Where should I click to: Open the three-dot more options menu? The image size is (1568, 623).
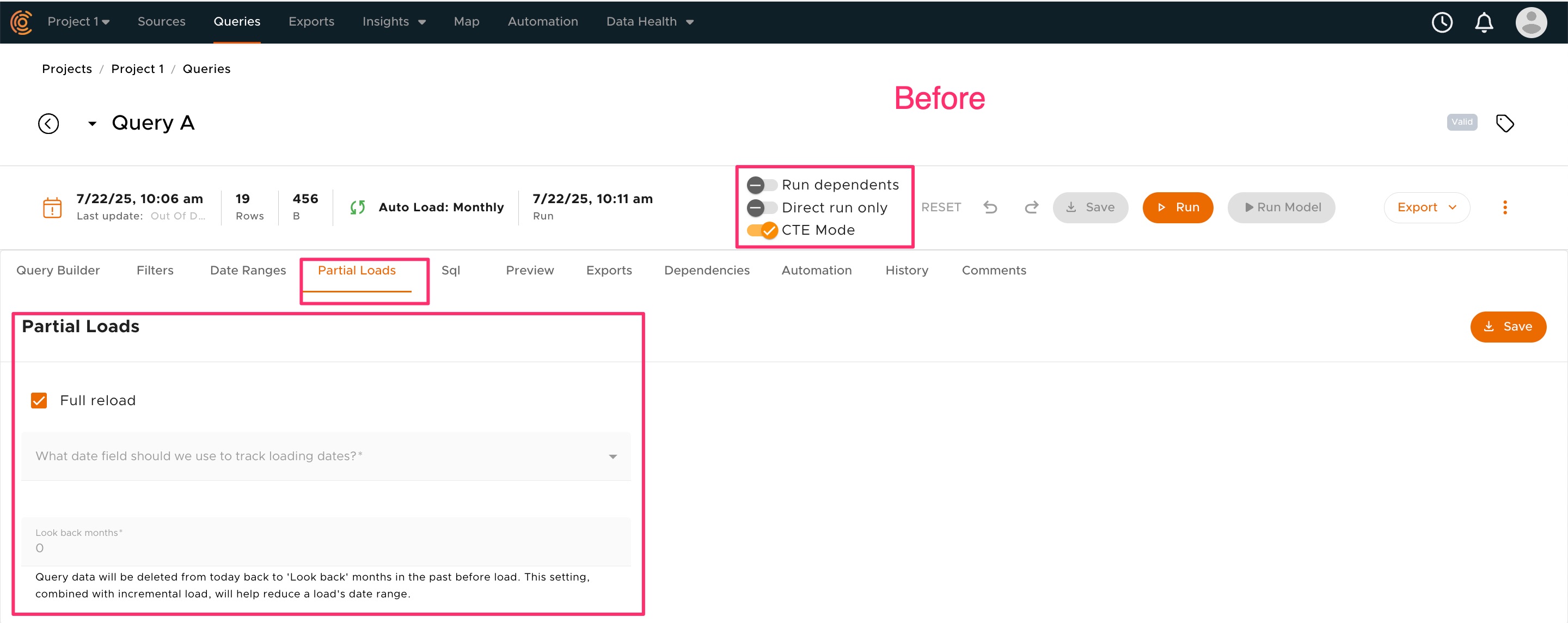pos(1504,207)
